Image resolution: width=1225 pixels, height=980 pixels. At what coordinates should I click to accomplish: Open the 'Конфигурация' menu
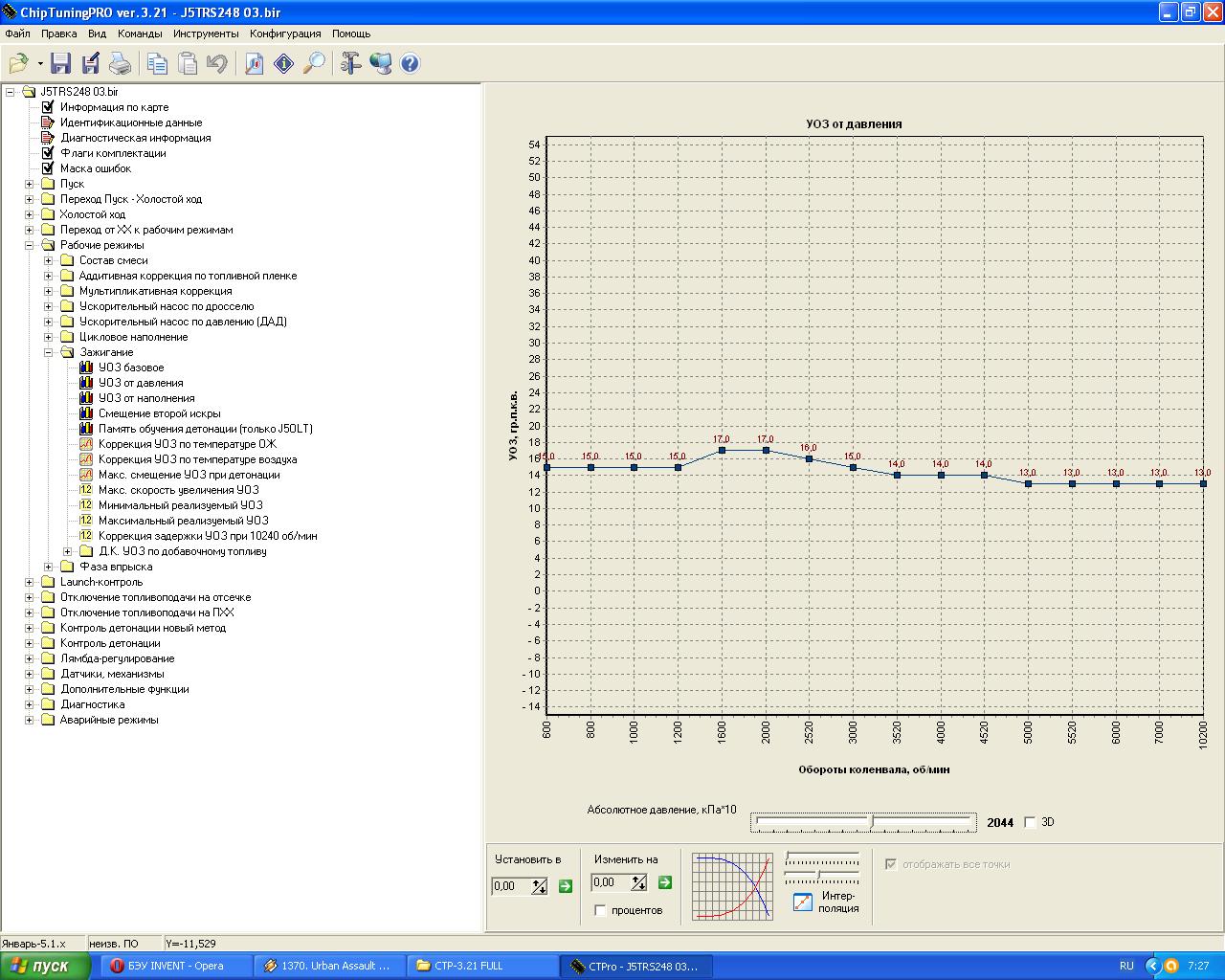[285, 33]
